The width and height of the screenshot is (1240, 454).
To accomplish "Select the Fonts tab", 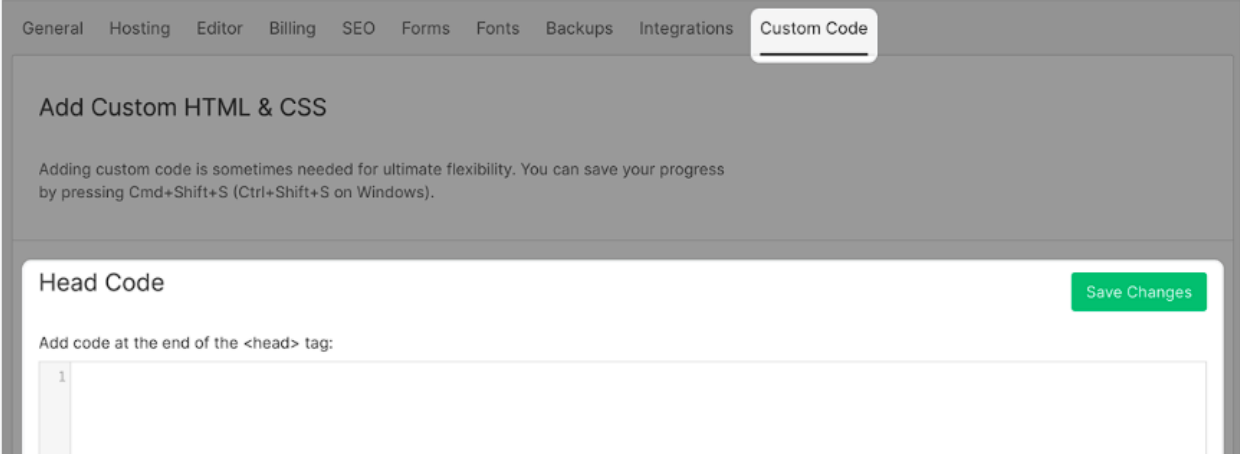I will point(497,28).
